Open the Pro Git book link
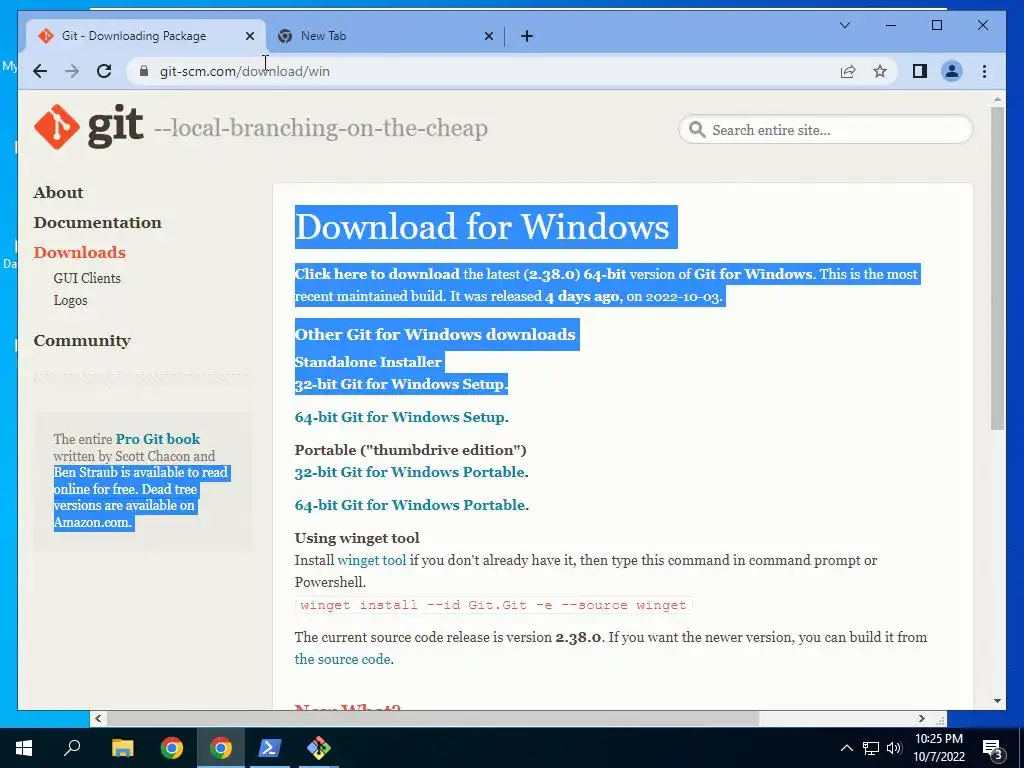Viewport: 1024px width, 768px height. click(157, 439)
